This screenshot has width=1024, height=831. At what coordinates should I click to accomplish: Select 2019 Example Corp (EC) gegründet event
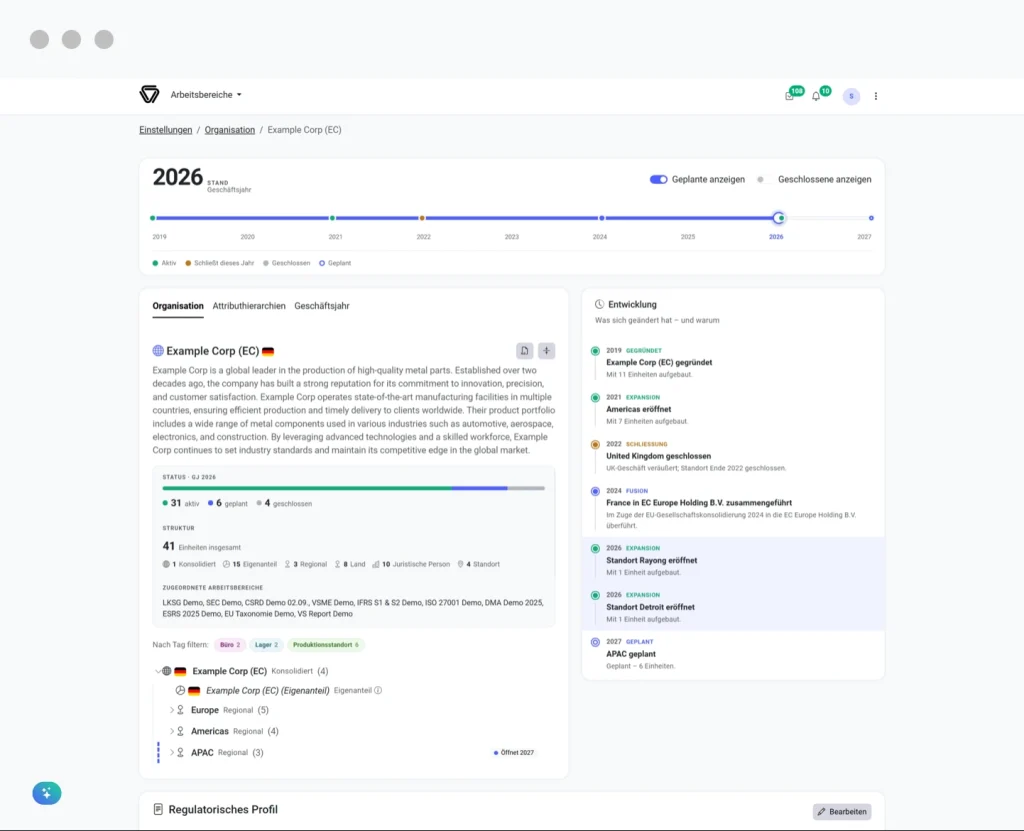click(733, 363)
